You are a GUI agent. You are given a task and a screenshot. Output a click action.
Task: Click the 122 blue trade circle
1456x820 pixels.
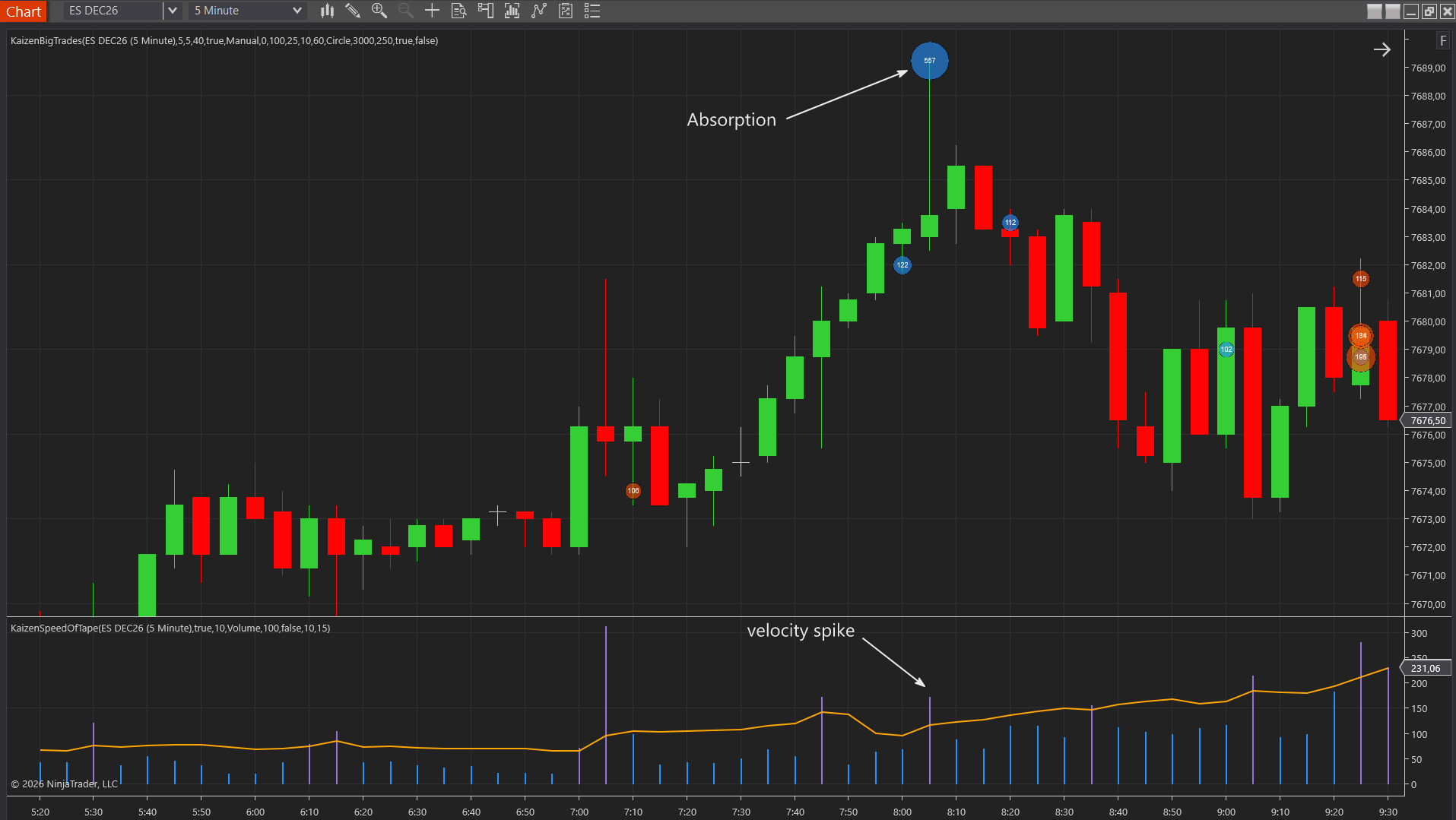(902, 265)
